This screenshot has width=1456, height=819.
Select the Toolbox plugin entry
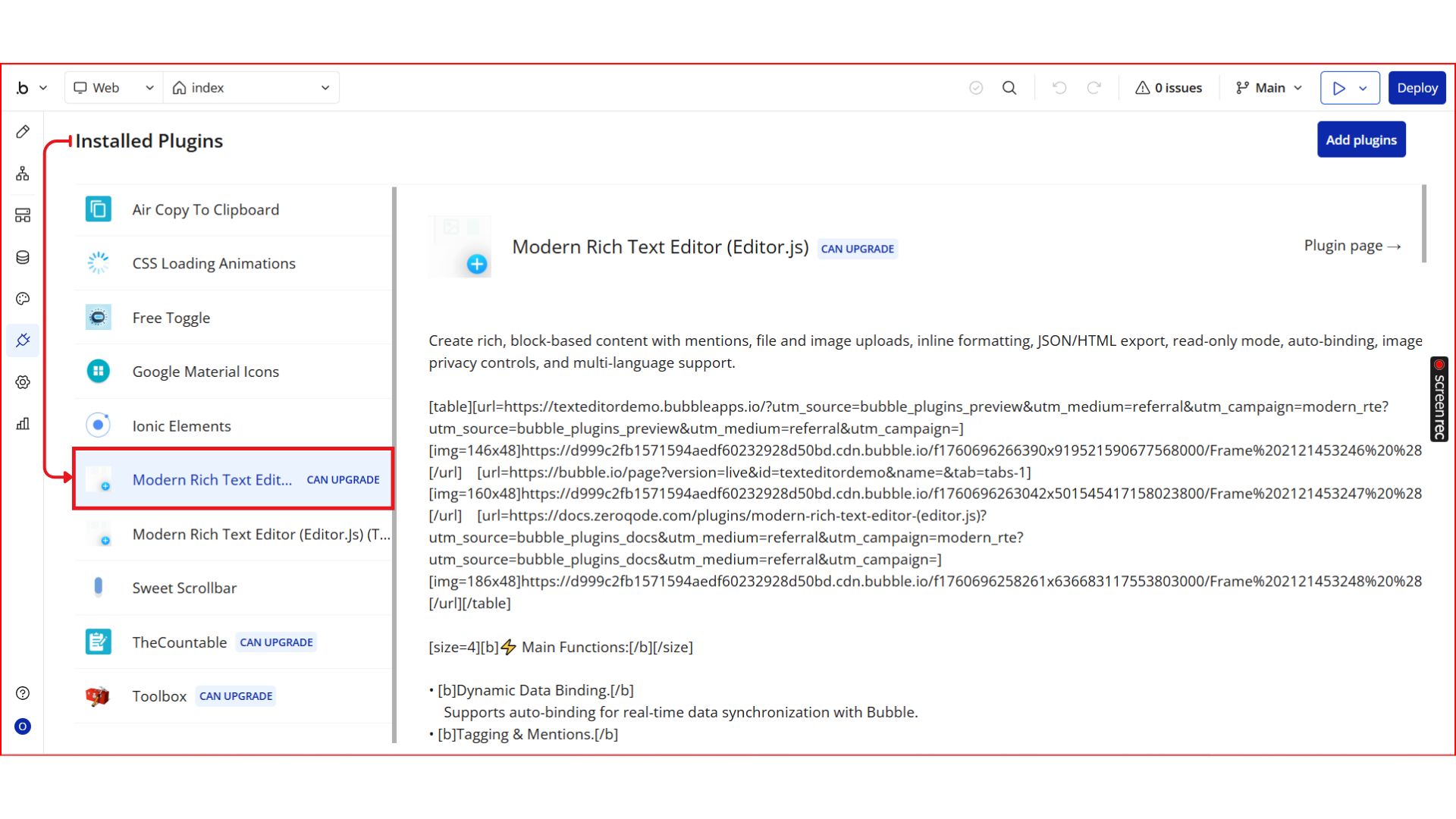coord(159,696)
